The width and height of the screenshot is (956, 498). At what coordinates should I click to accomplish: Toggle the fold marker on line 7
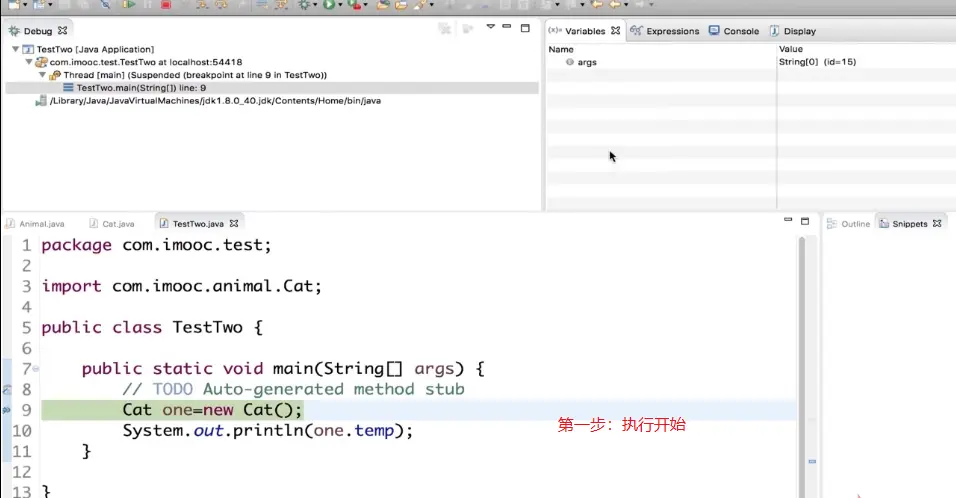pyautogui.click(x=36, y=369)
